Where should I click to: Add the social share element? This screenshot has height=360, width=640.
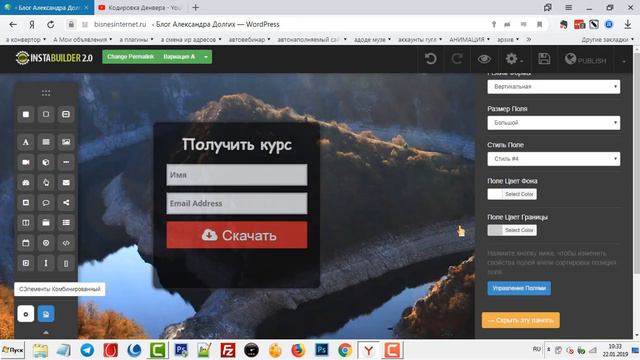coord(66,202)
